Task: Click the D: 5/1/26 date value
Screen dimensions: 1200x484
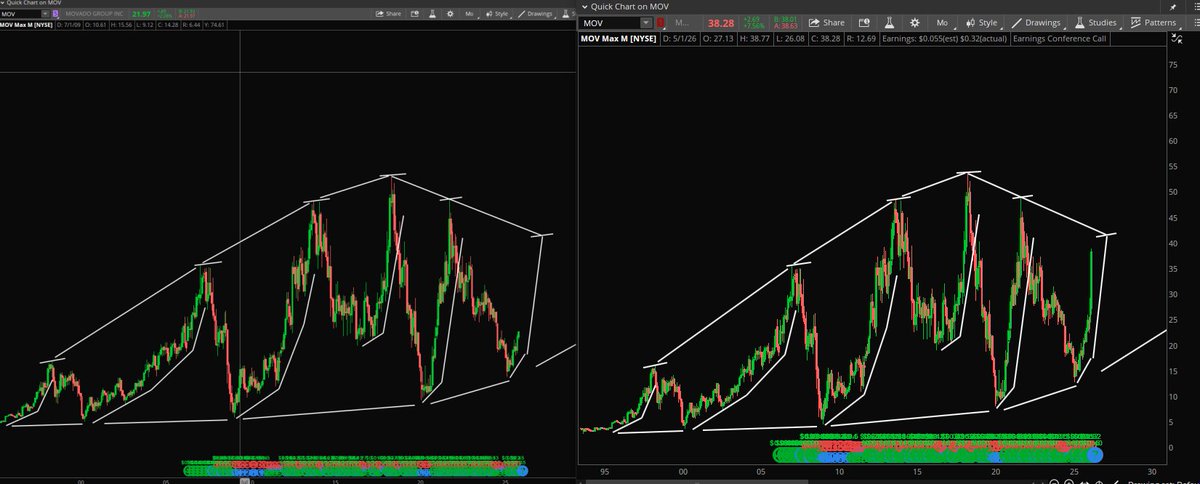Action: click(x=682, y=38)
